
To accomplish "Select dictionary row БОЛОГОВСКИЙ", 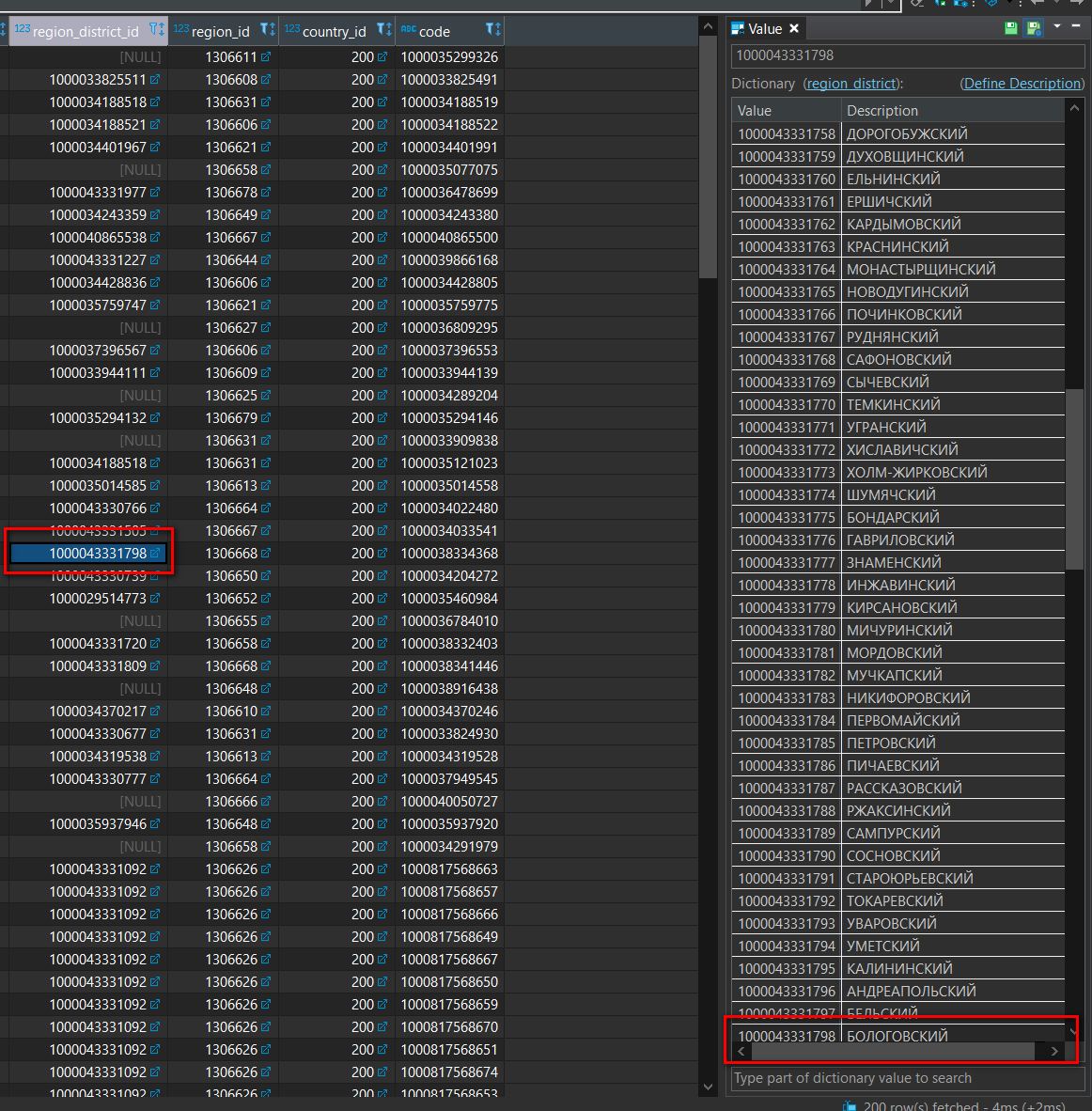I will pyautogui.click(x=897, y=1035).
